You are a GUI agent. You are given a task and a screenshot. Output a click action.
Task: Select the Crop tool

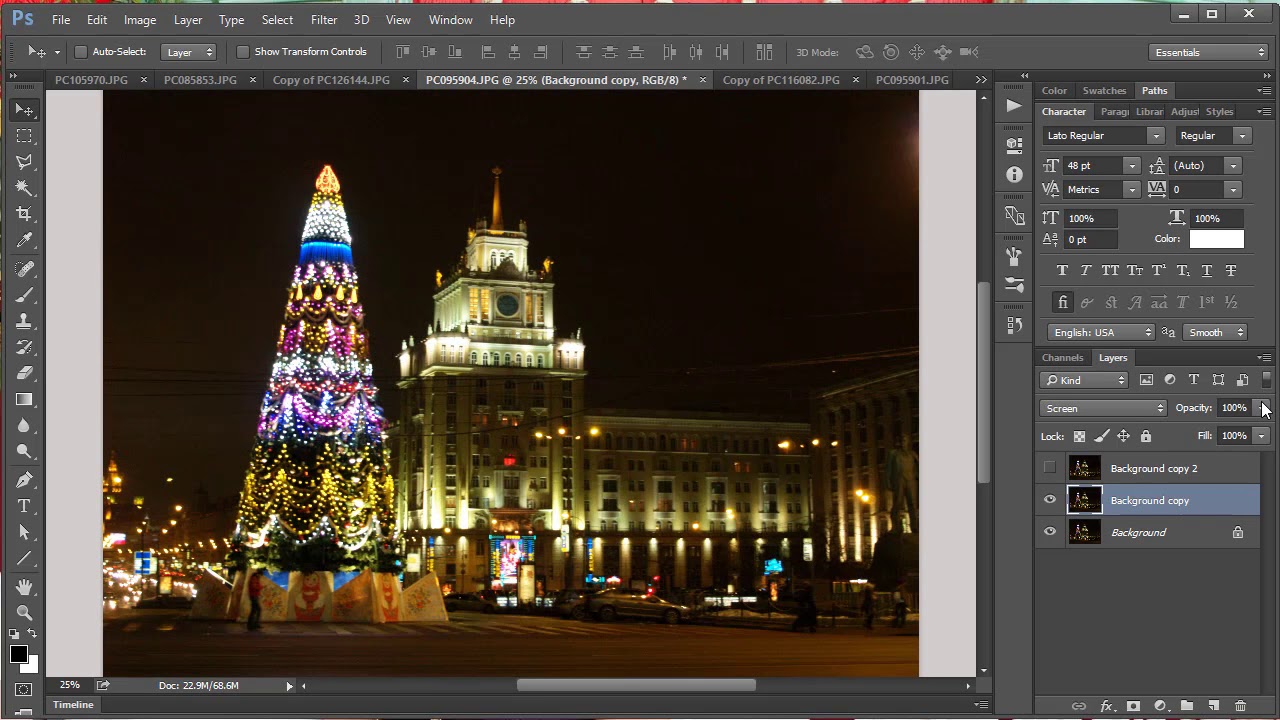[25, 214]
